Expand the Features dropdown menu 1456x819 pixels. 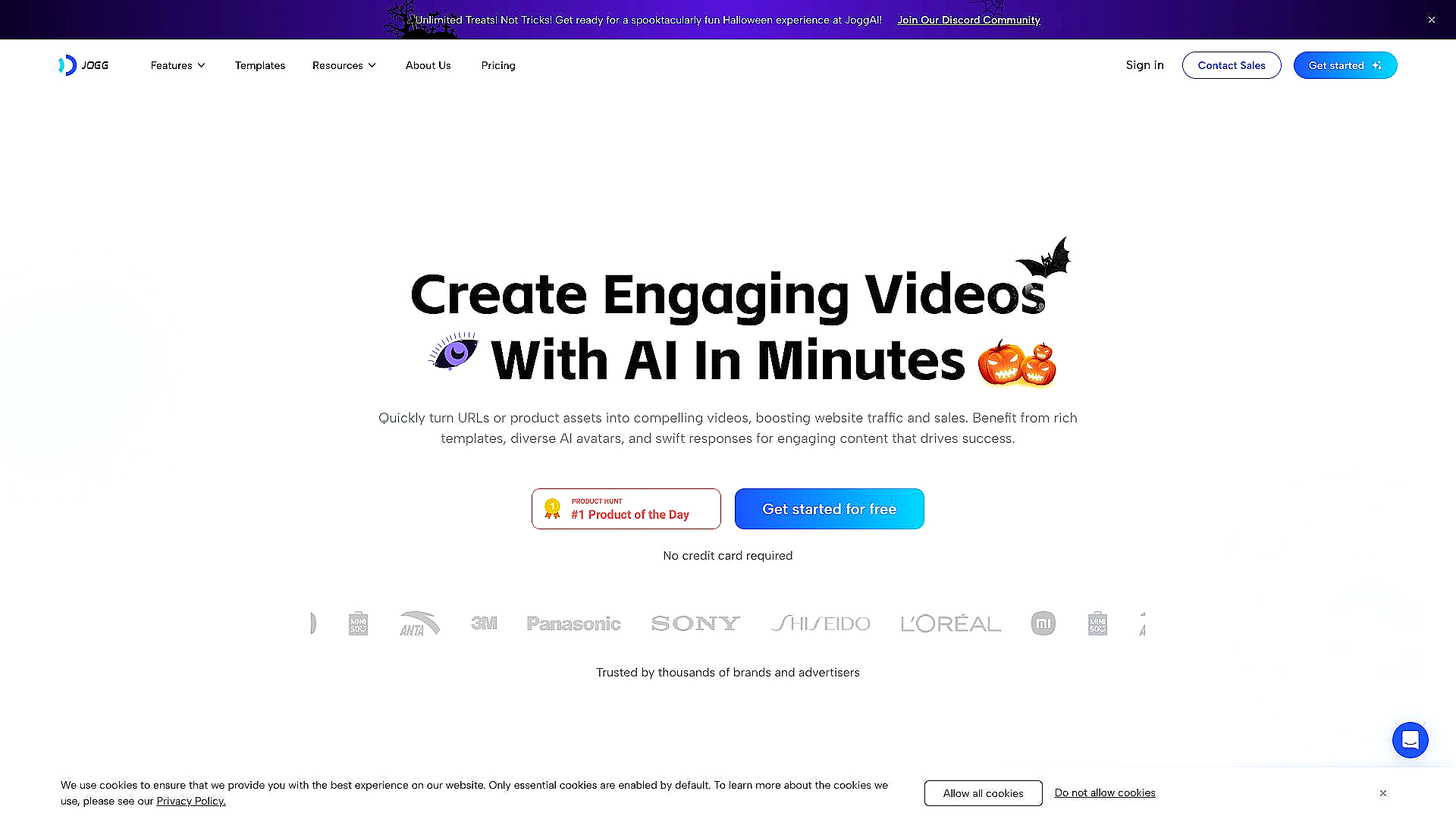coord(178,65)
